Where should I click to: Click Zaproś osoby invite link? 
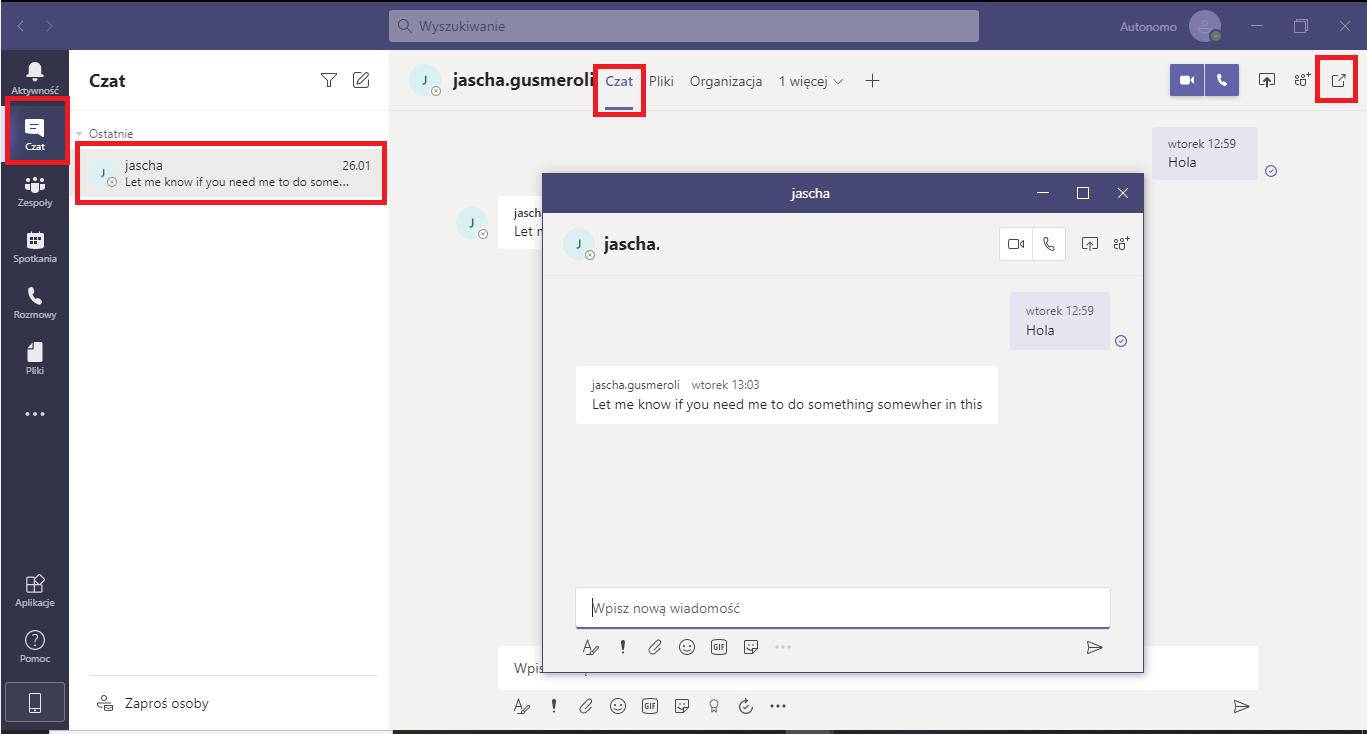[x=153, y=703]
